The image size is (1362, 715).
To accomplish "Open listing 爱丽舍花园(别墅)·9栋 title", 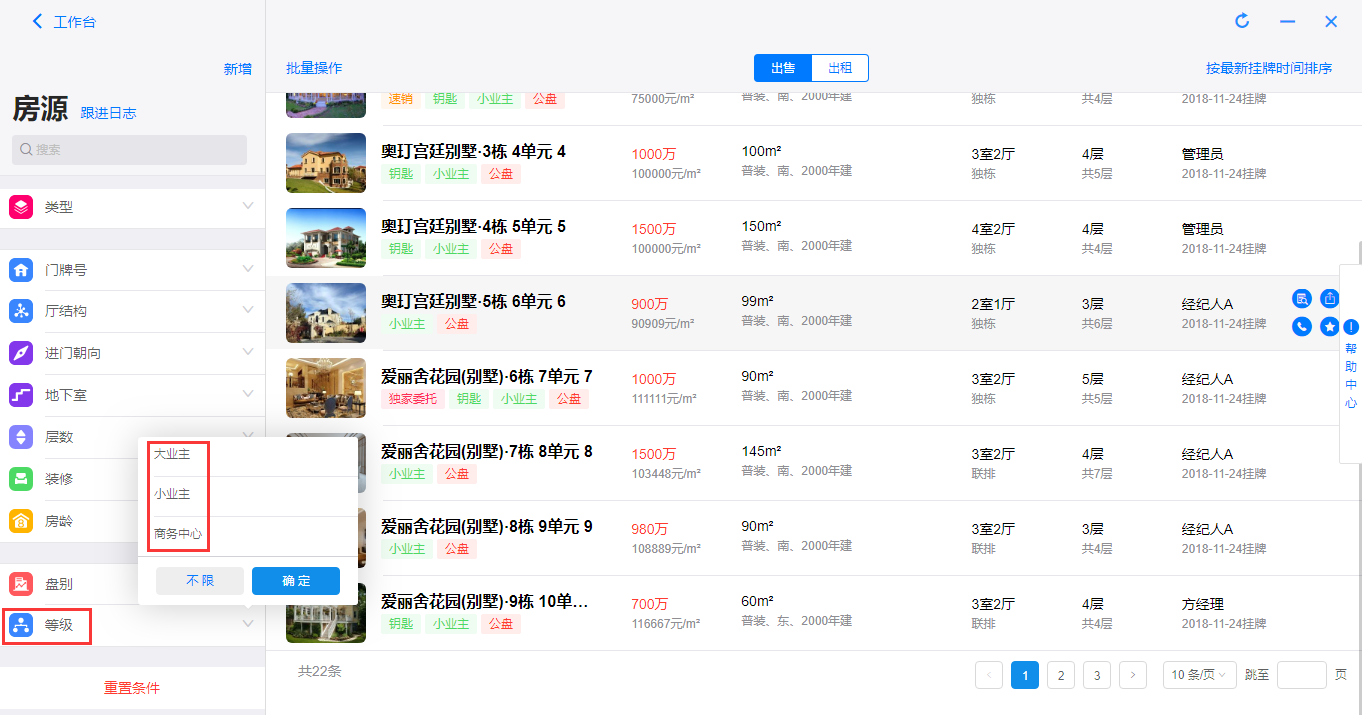I will (484, 602).
